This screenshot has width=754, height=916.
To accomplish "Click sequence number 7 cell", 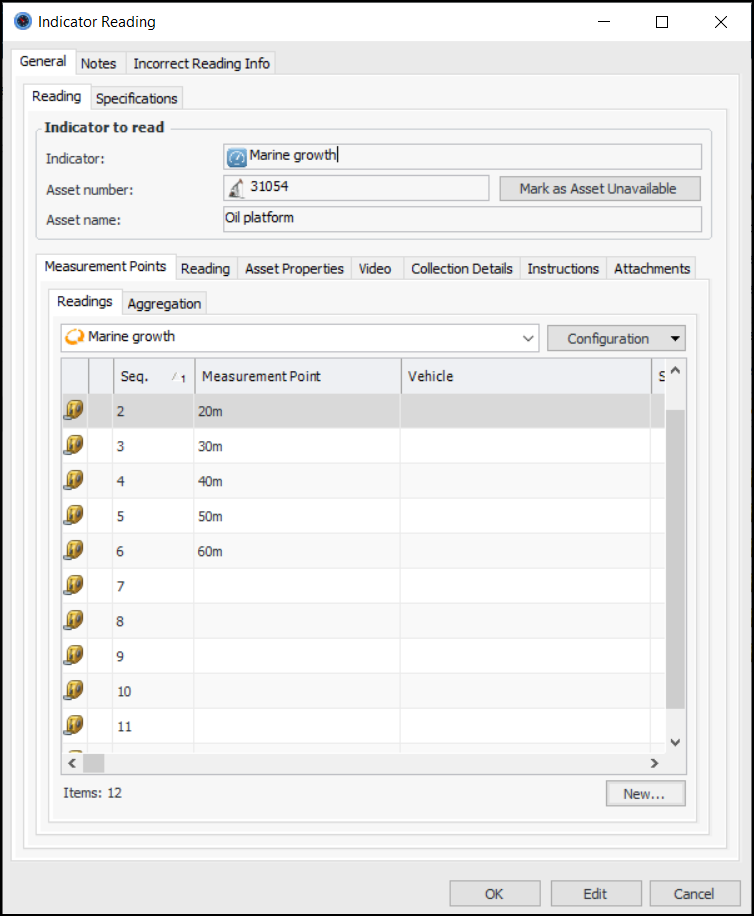I will pos(154,587).
